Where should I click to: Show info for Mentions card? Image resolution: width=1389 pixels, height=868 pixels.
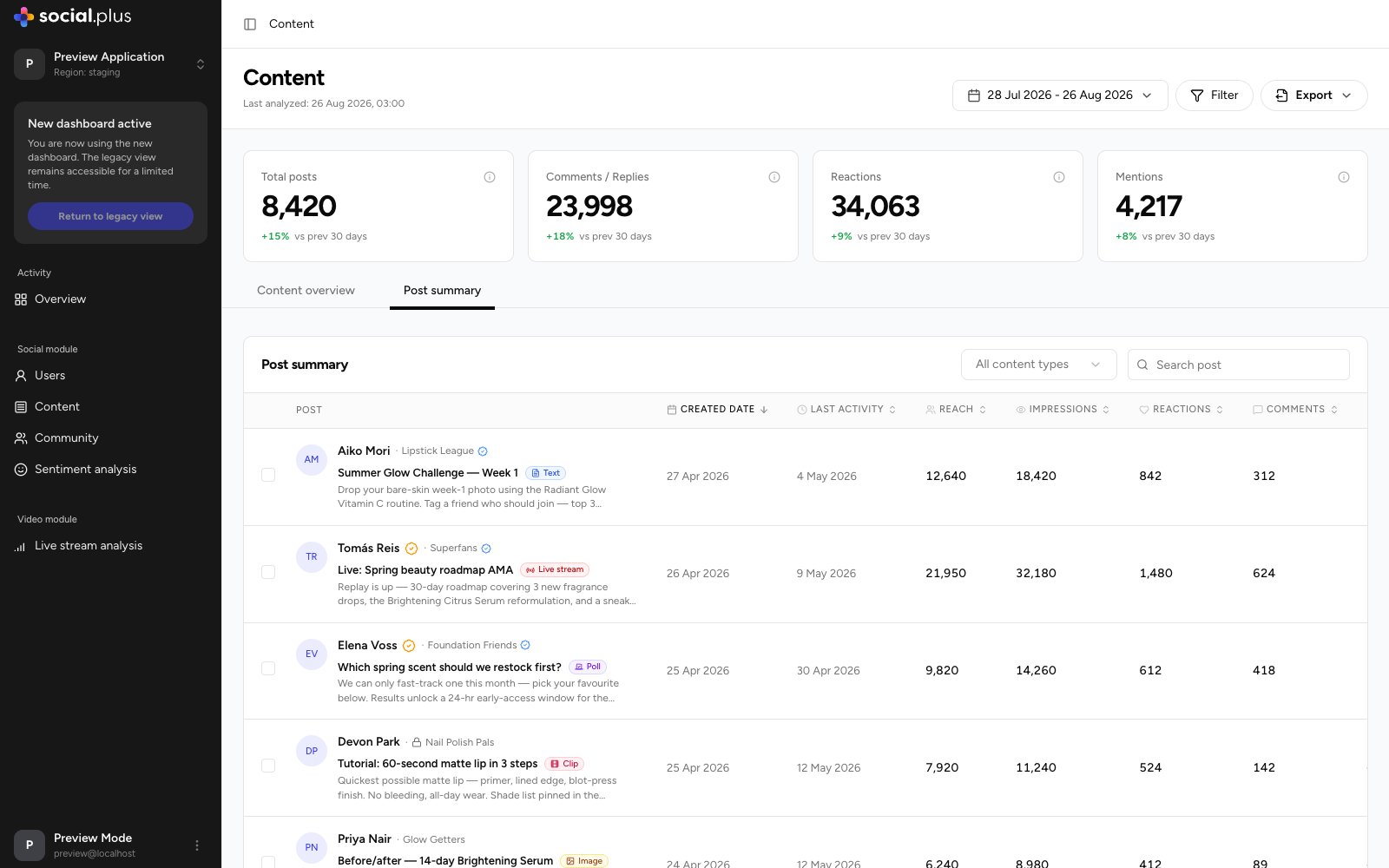(1344, 177)
